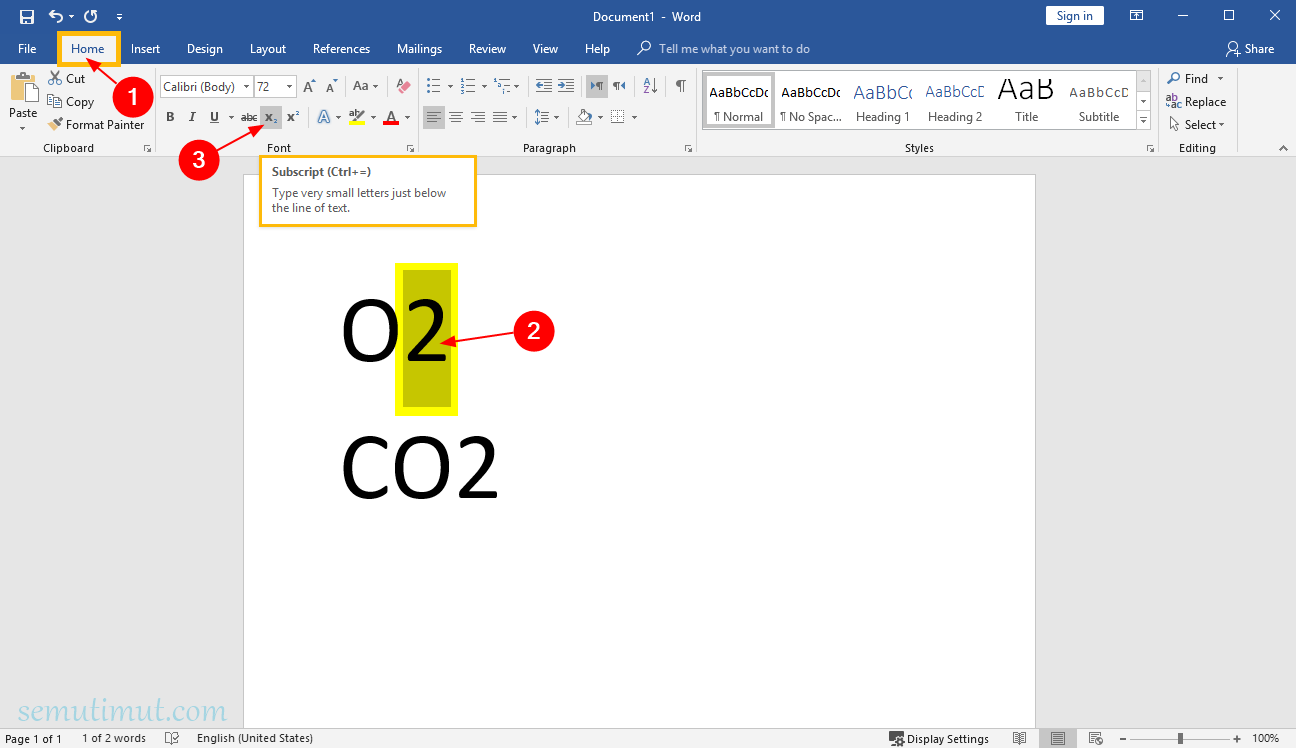Click the Undo icon
The height and width of the screenshot is (748, 1296).
click(56, 16)
